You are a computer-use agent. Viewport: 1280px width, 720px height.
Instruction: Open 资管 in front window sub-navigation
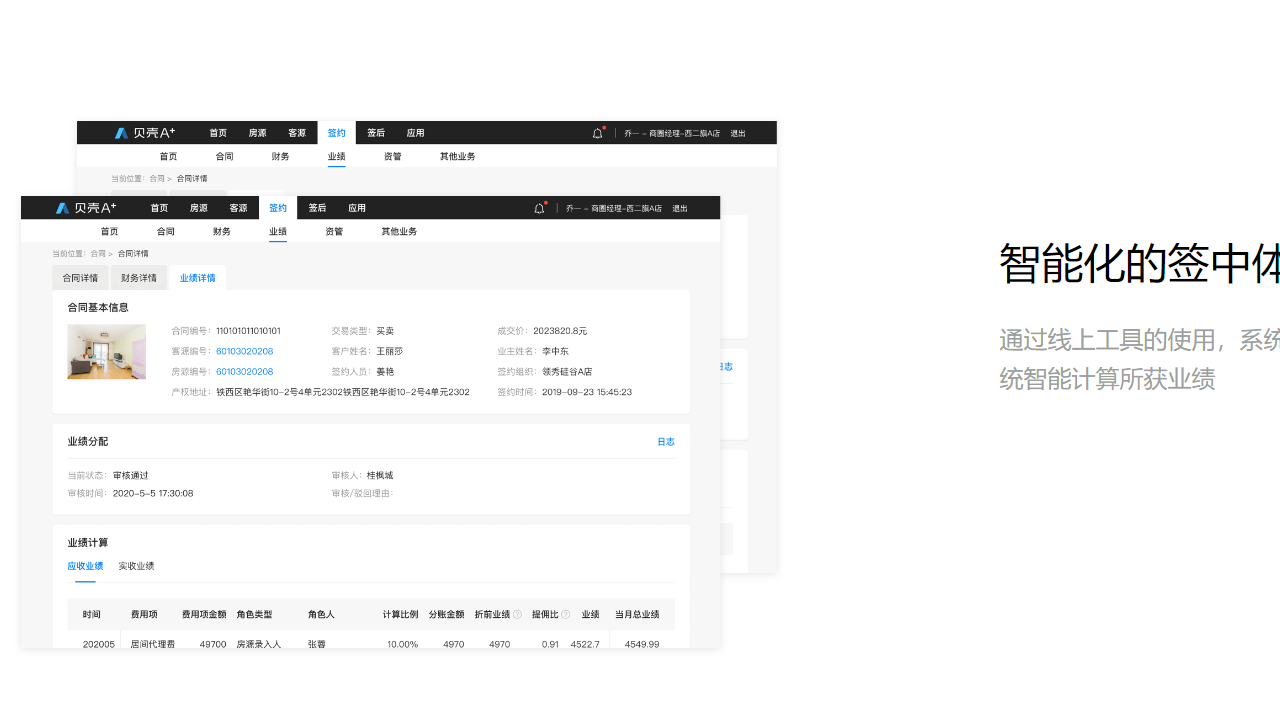(x=334, y=231)
